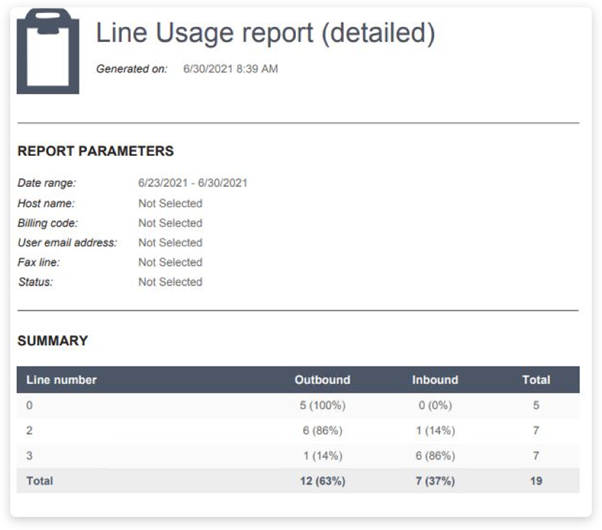
Task: Select line 3 outbound cell 1 (14%)
Action: pos(323,456)
